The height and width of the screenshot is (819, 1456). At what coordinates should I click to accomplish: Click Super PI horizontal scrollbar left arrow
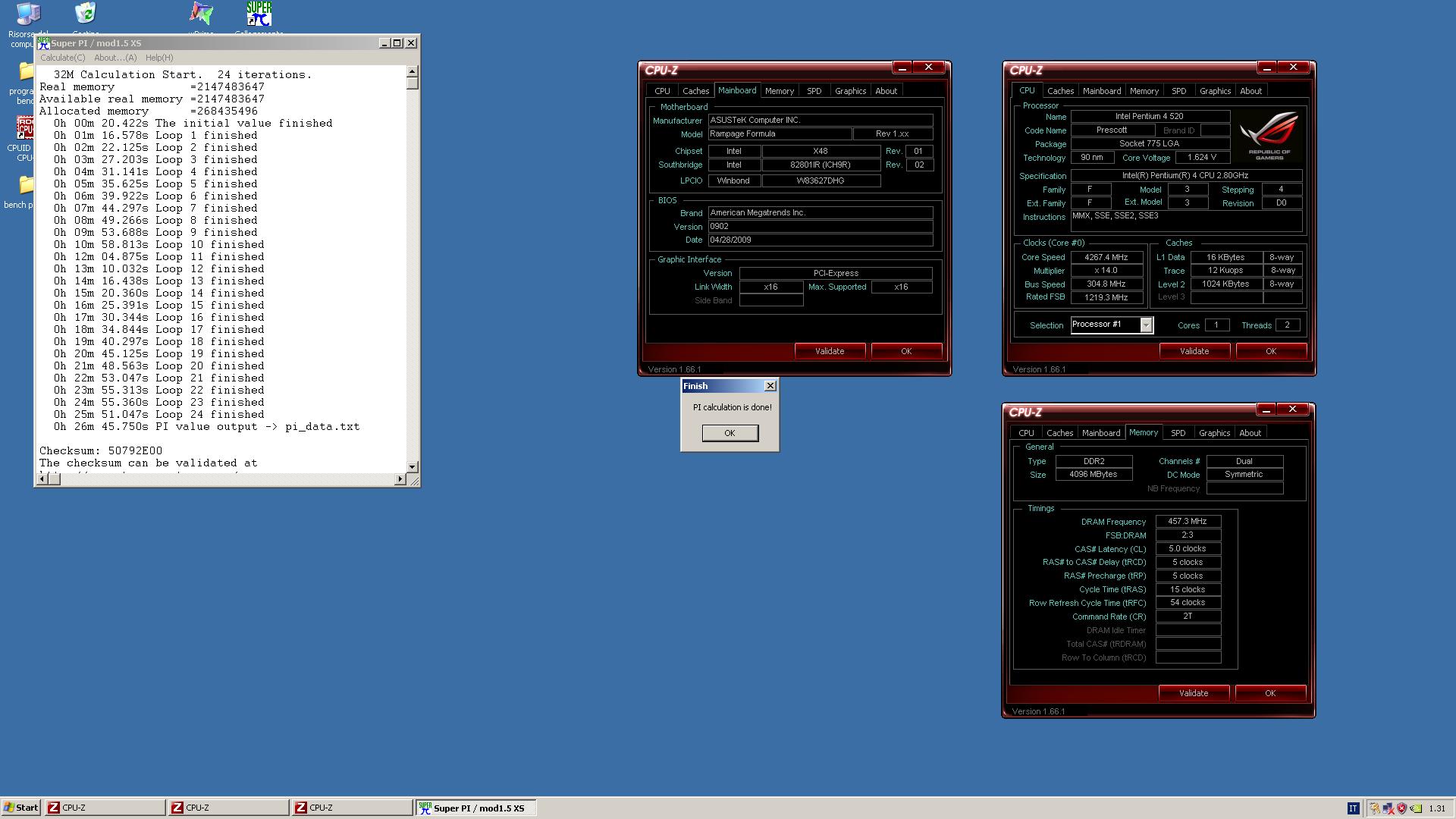click(42, 479)
